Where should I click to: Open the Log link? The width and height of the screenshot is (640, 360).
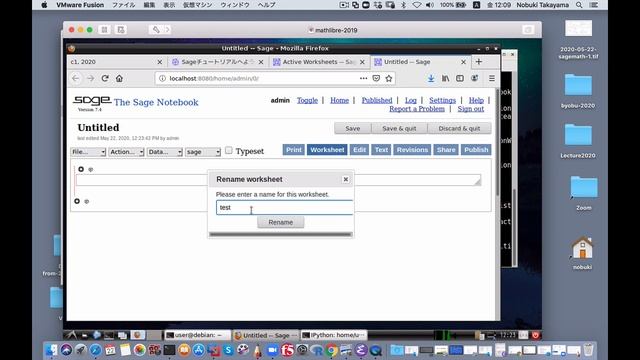(x=411, y=100)
